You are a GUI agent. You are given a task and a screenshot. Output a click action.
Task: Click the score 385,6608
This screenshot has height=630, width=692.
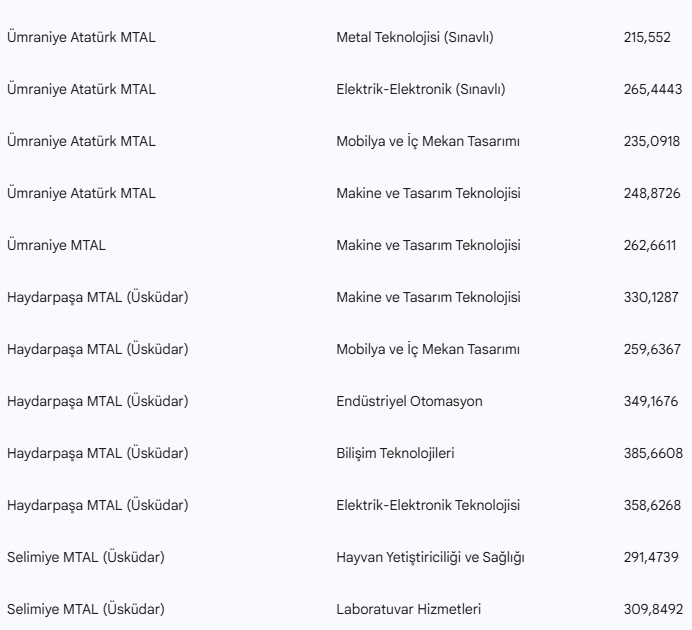(653, 454)
